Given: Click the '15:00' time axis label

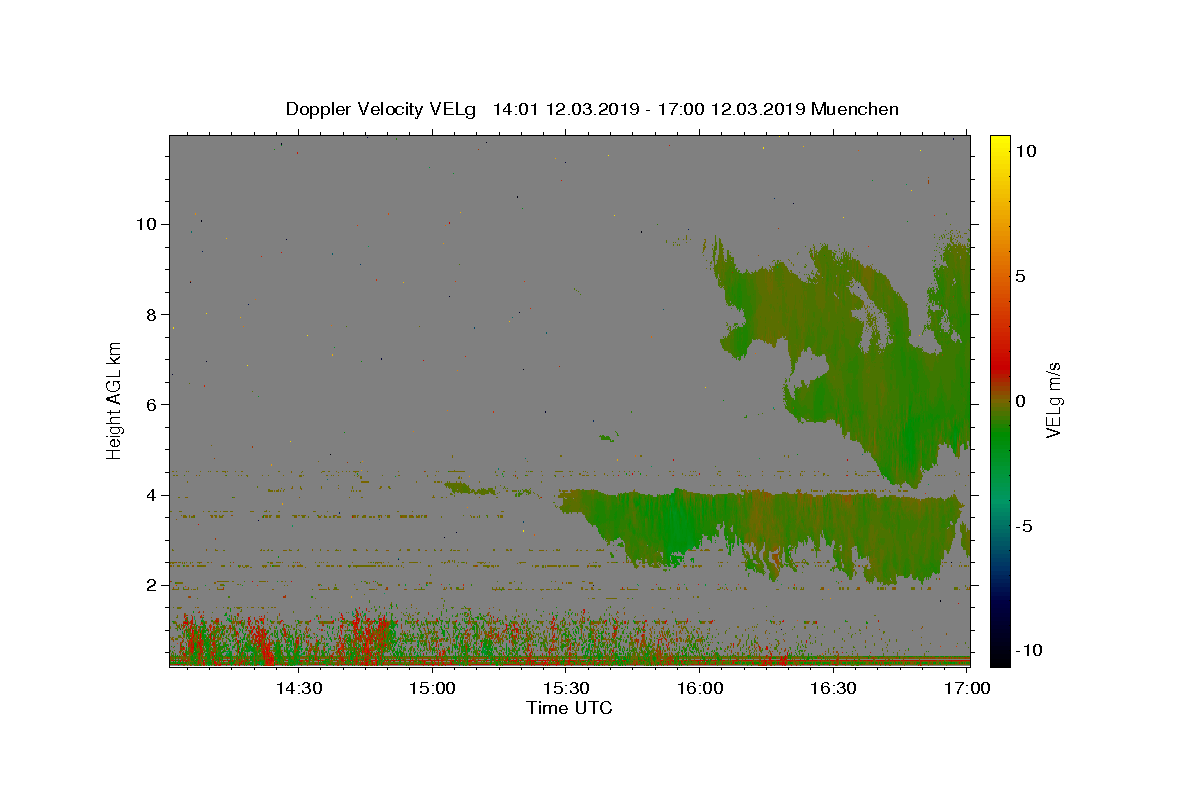Looking at the screenshot, I should click(x=432, y=688).
